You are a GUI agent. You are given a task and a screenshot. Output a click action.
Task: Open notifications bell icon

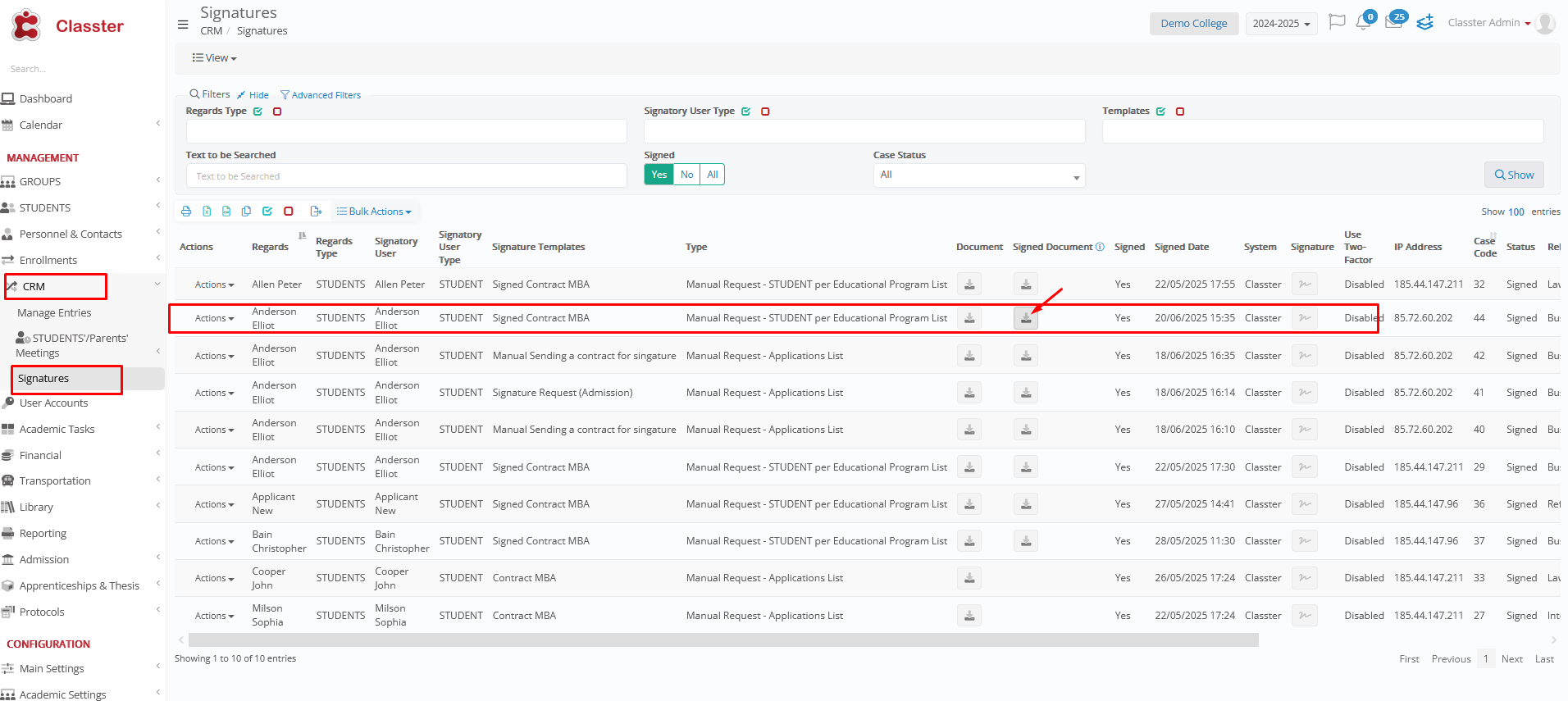[1363, 23]
